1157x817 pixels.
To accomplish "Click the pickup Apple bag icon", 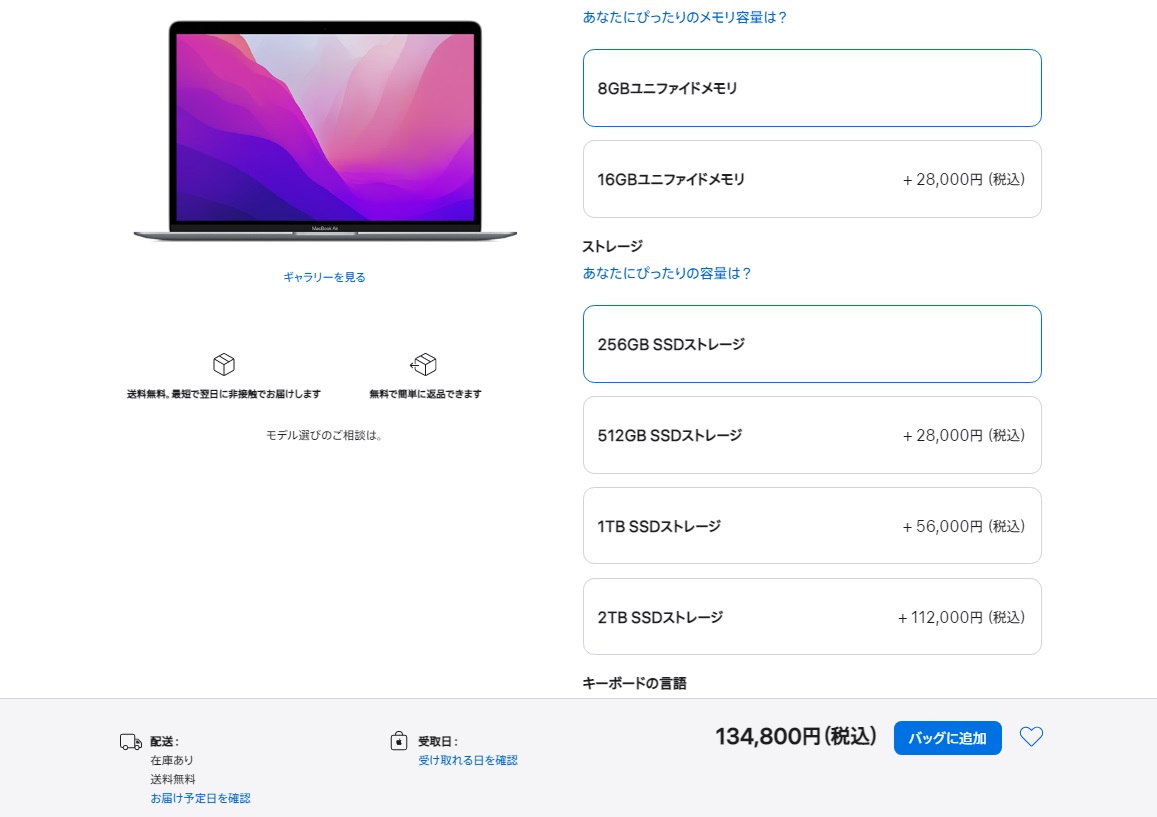I will click(x=398, y=740).
